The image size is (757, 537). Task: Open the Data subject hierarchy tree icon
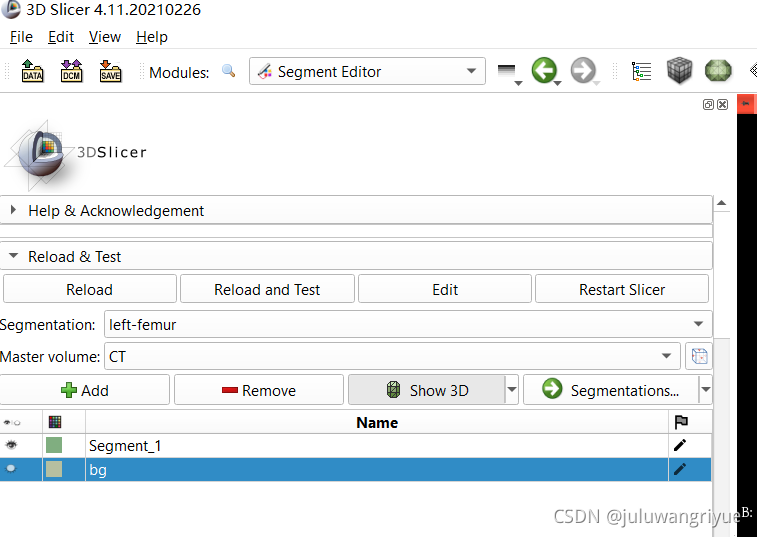[642, 71]
